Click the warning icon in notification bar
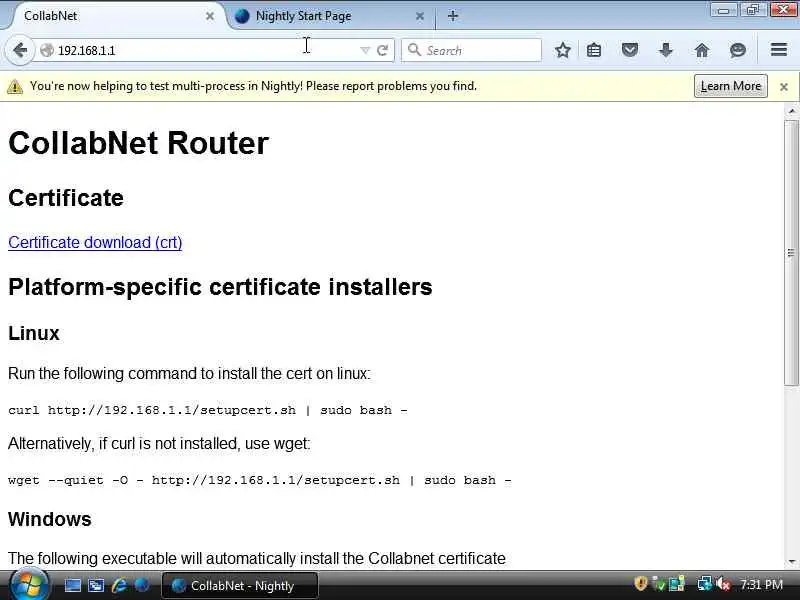Image resolution: width=800 pixels, height=600 pixels. click(15, 87)
